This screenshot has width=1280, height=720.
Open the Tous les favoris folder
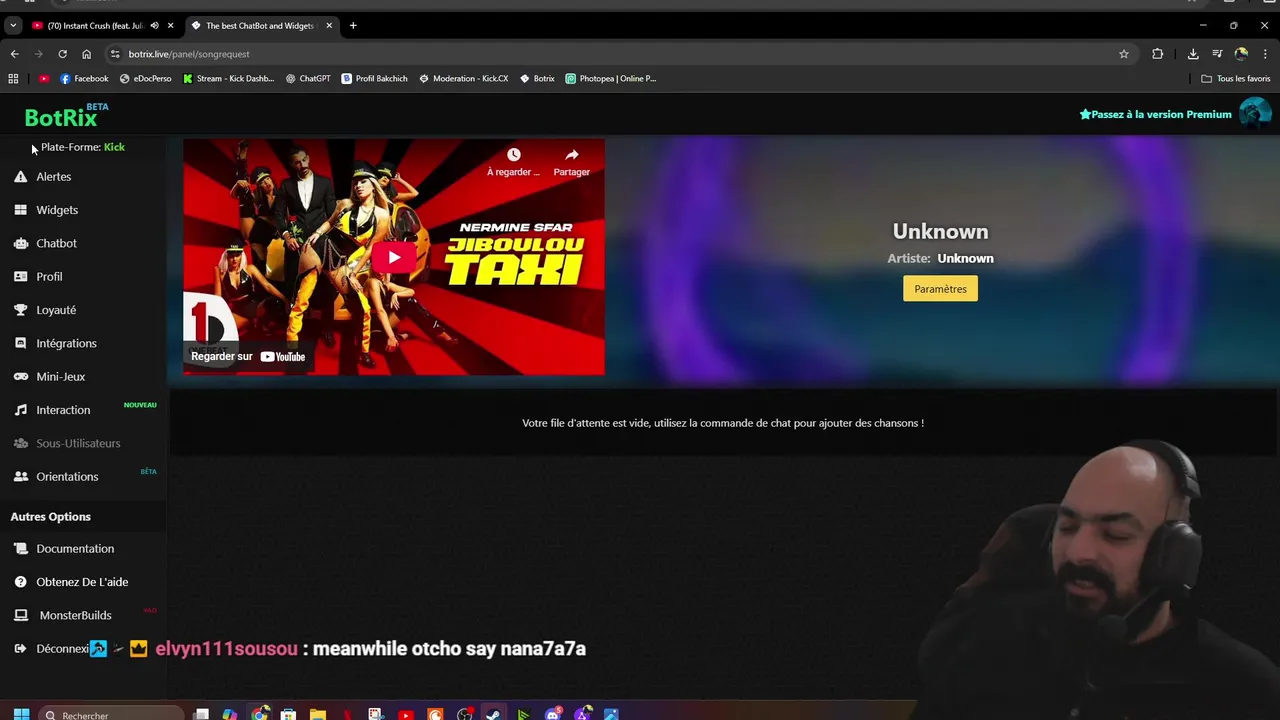pos(1236,78)
